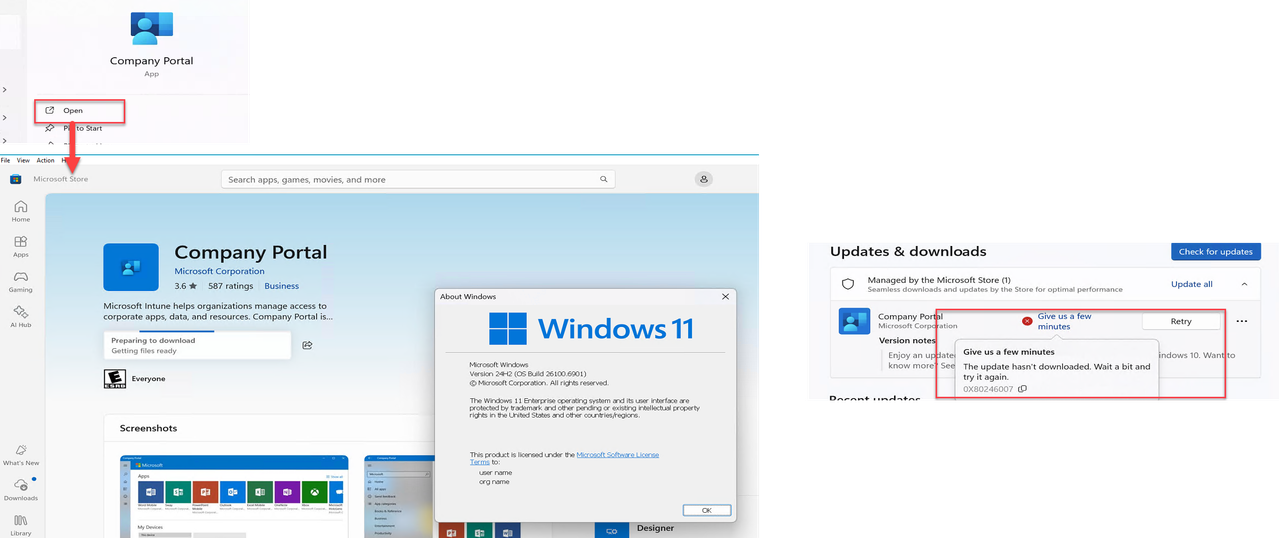Click the Screenshots heading
The image size is (1279, 538).
(148, 428)
